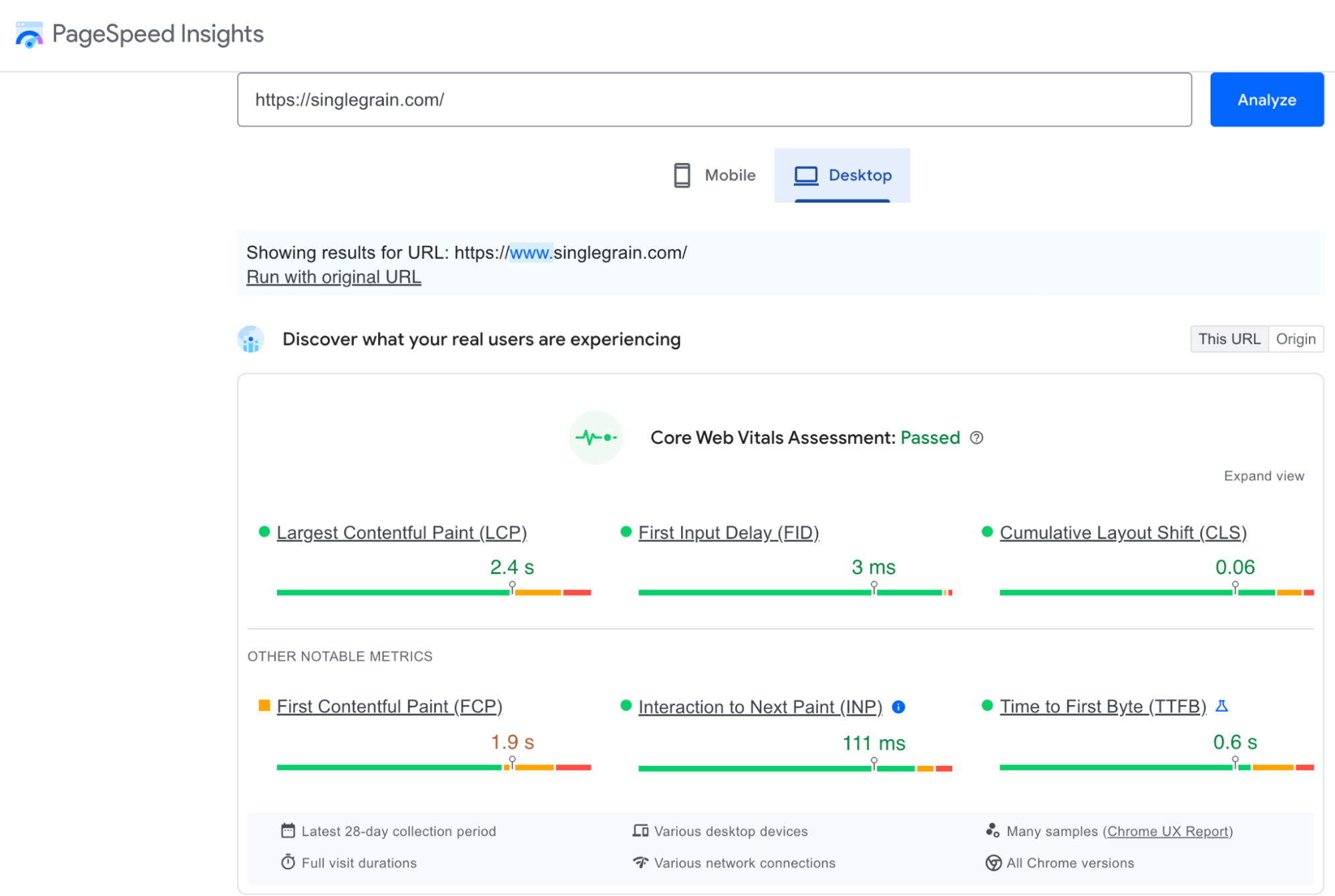Click the Core Web Vitals pulse icon

[x=596, y=437]
